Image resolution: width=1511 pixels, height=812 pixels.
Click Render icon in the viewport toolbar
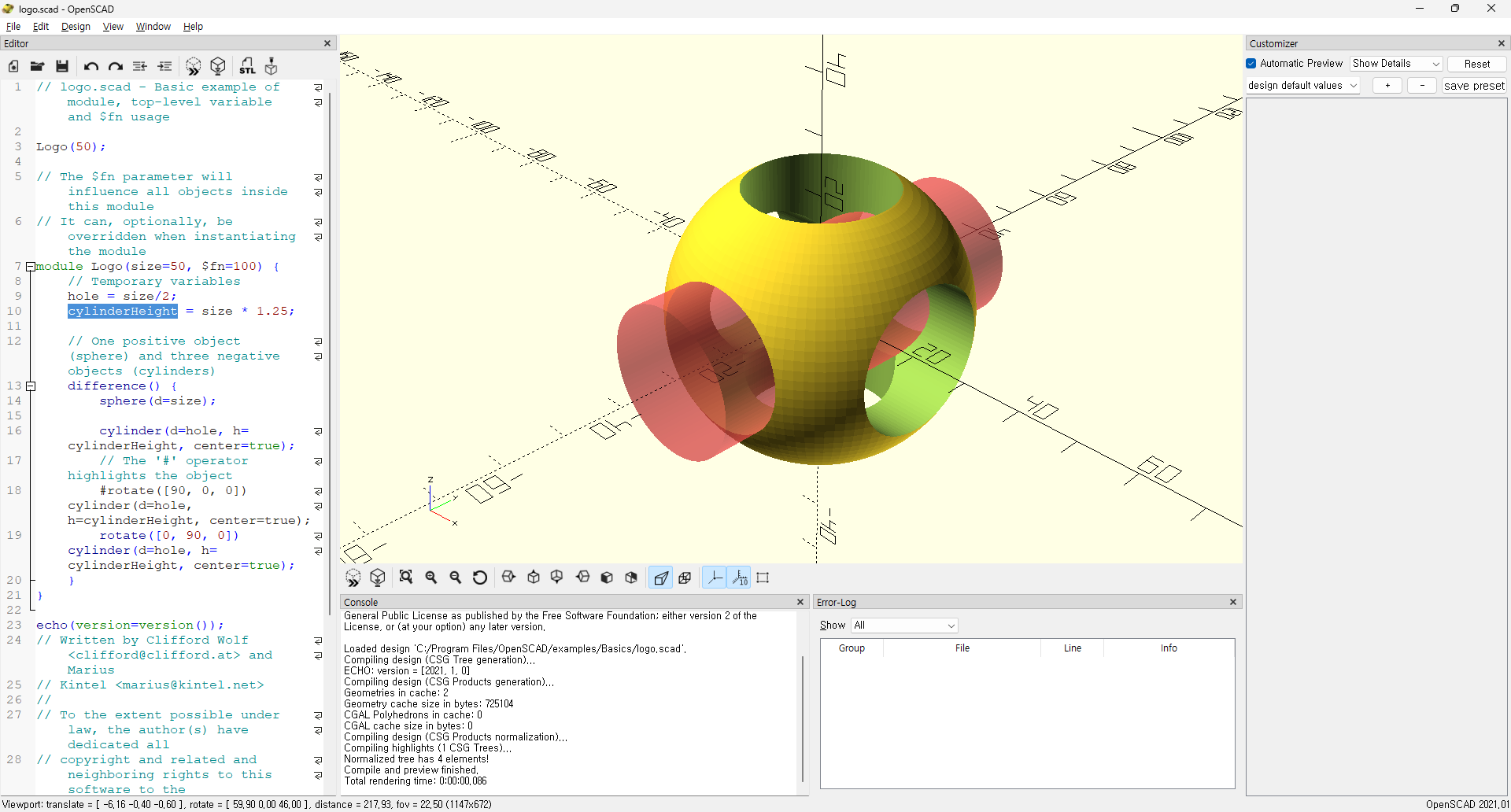(378, 578)
